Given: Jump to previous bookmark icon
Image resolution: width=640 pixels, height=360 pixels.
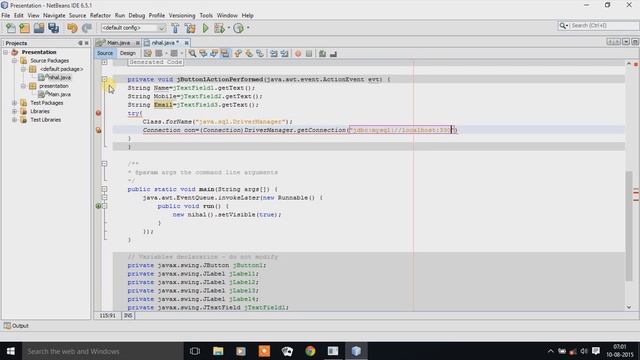Looking at the screenshot, I should 238,53.
